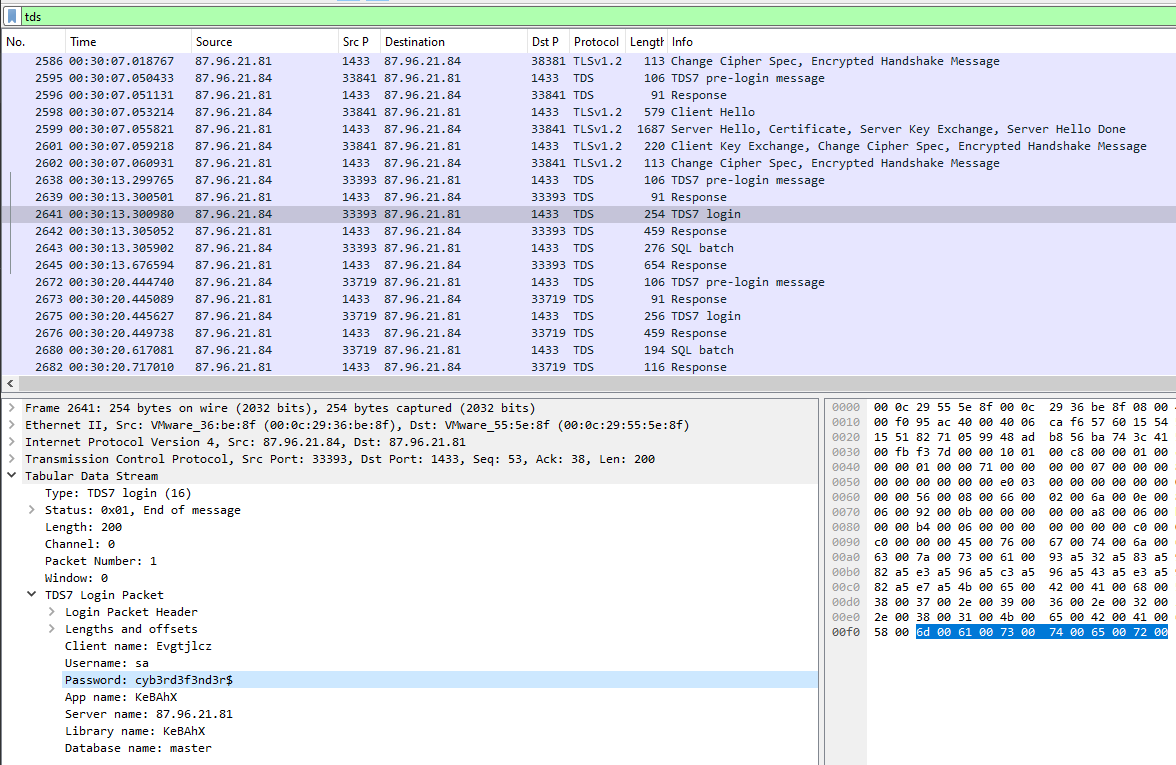
Task: Sort packets by the Protocol column header
Action: [x=596, y=42]
